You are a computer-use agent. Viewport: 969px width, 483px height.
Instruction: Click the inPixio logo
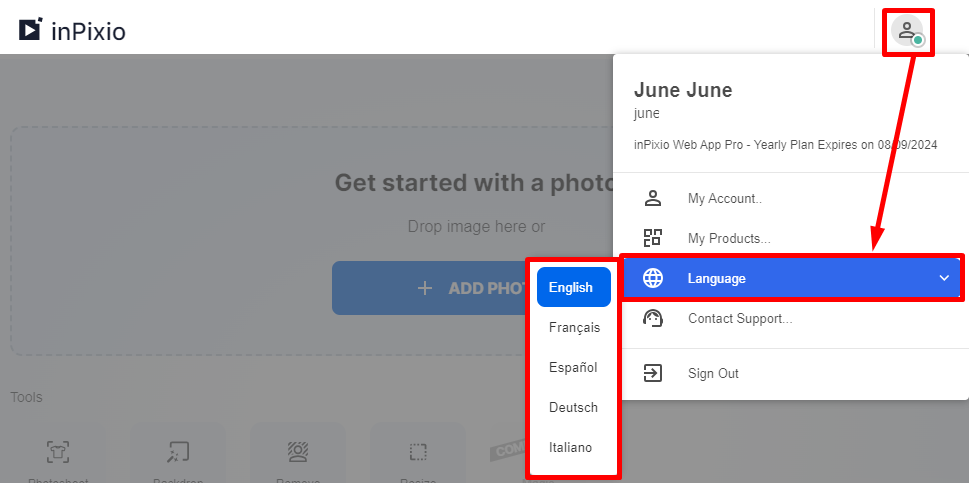point(72,30)
